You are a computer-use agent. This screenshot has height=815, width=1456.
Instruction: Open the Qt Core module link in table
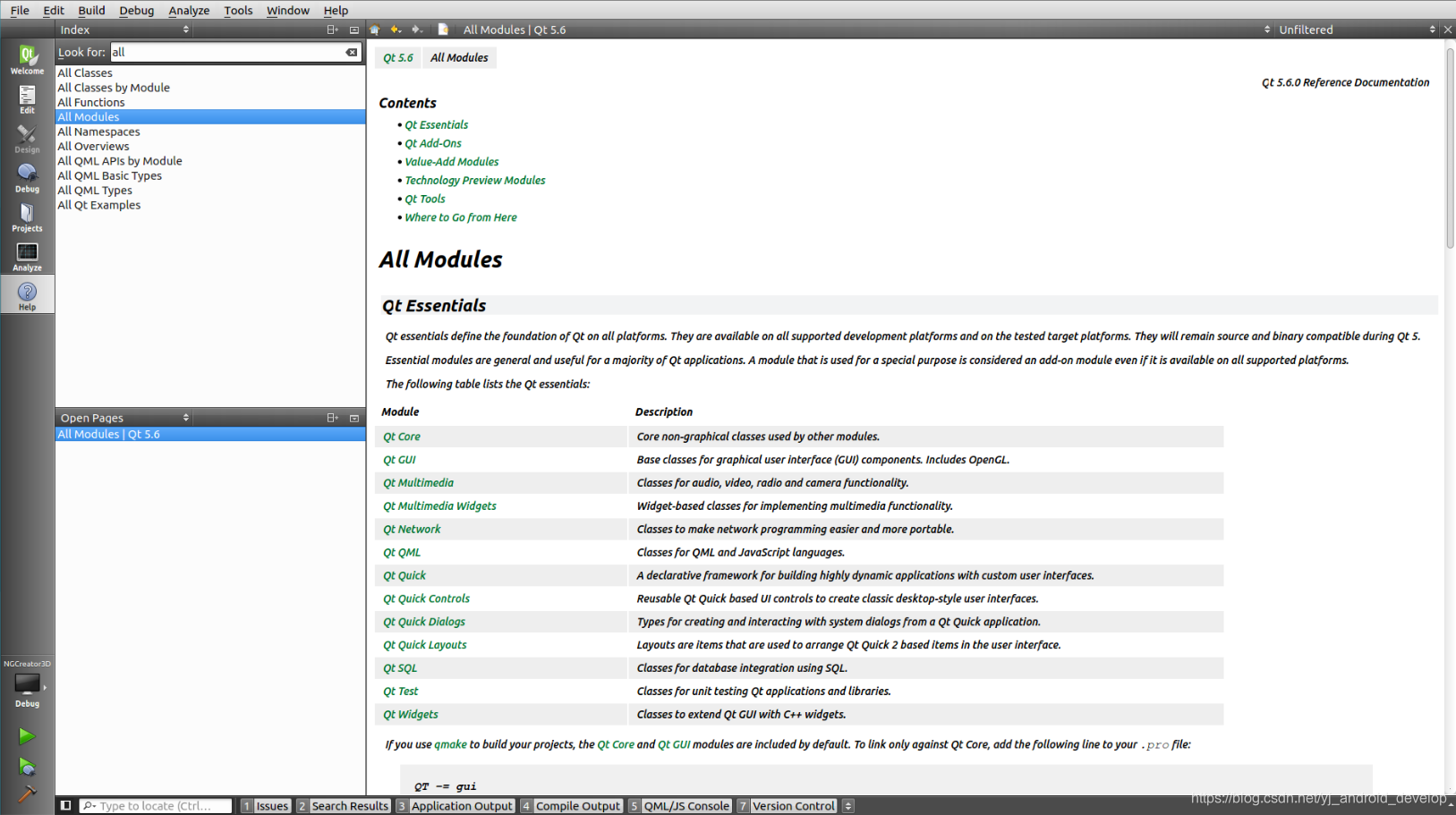(x=402, y=437)
